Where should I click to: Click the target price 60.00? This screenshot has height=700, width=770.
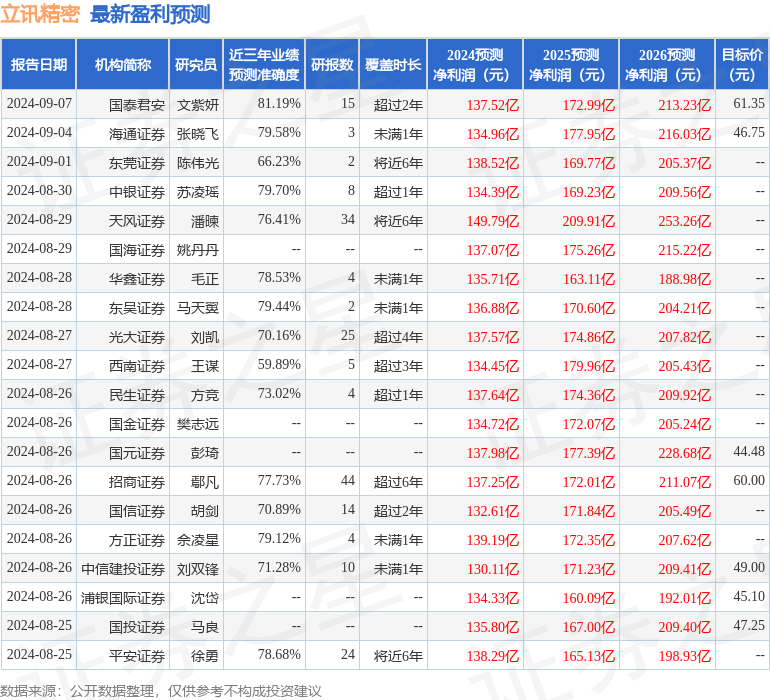[749, 480]
